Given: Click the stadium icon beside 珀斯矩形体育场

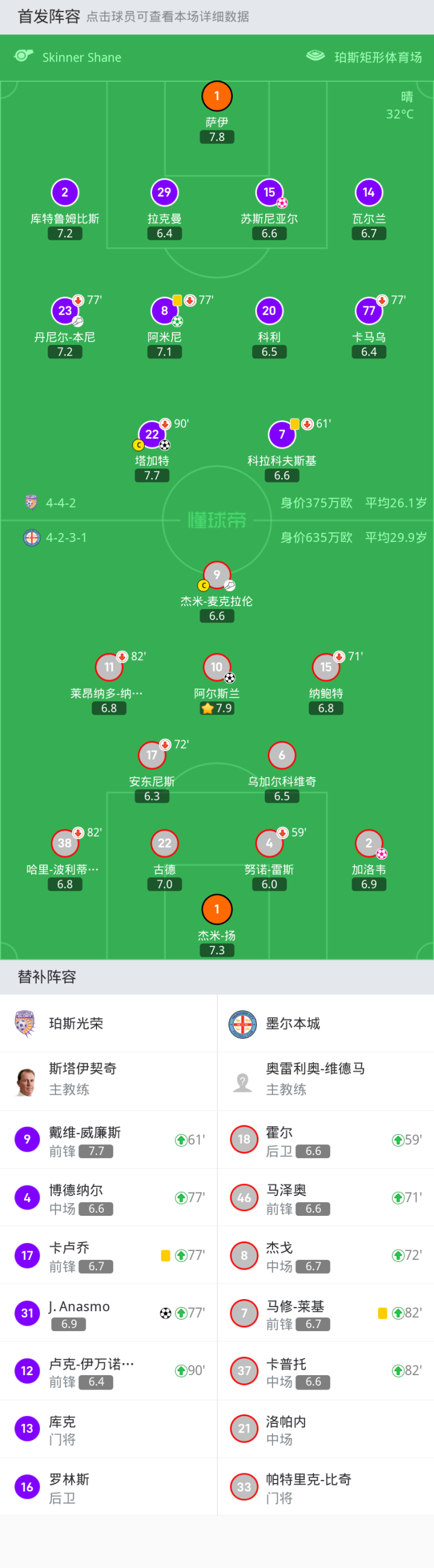Looking at the screenshot, I should (x=315, y=56).
